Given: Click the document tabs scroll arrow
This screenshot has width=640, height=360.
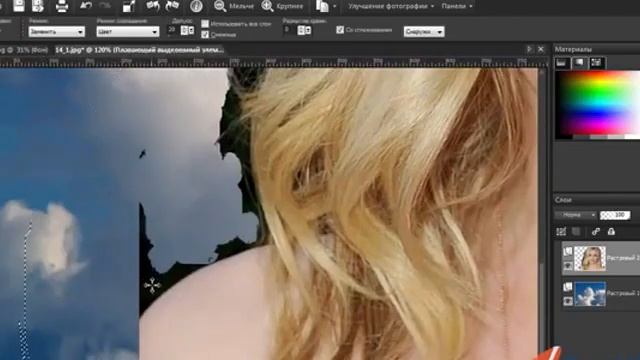Looking at the screenshot, I should pyautogui.click(x=529, y=49).
